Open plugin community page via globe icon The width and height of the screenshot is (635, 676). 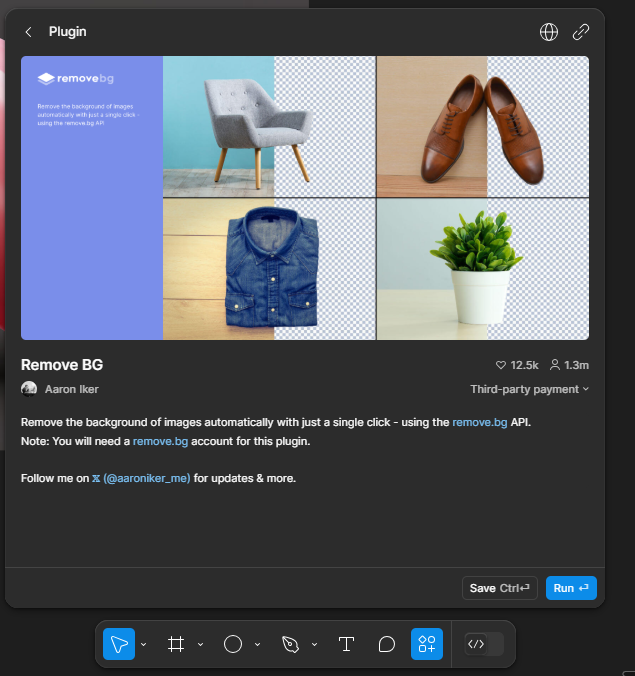549,32
